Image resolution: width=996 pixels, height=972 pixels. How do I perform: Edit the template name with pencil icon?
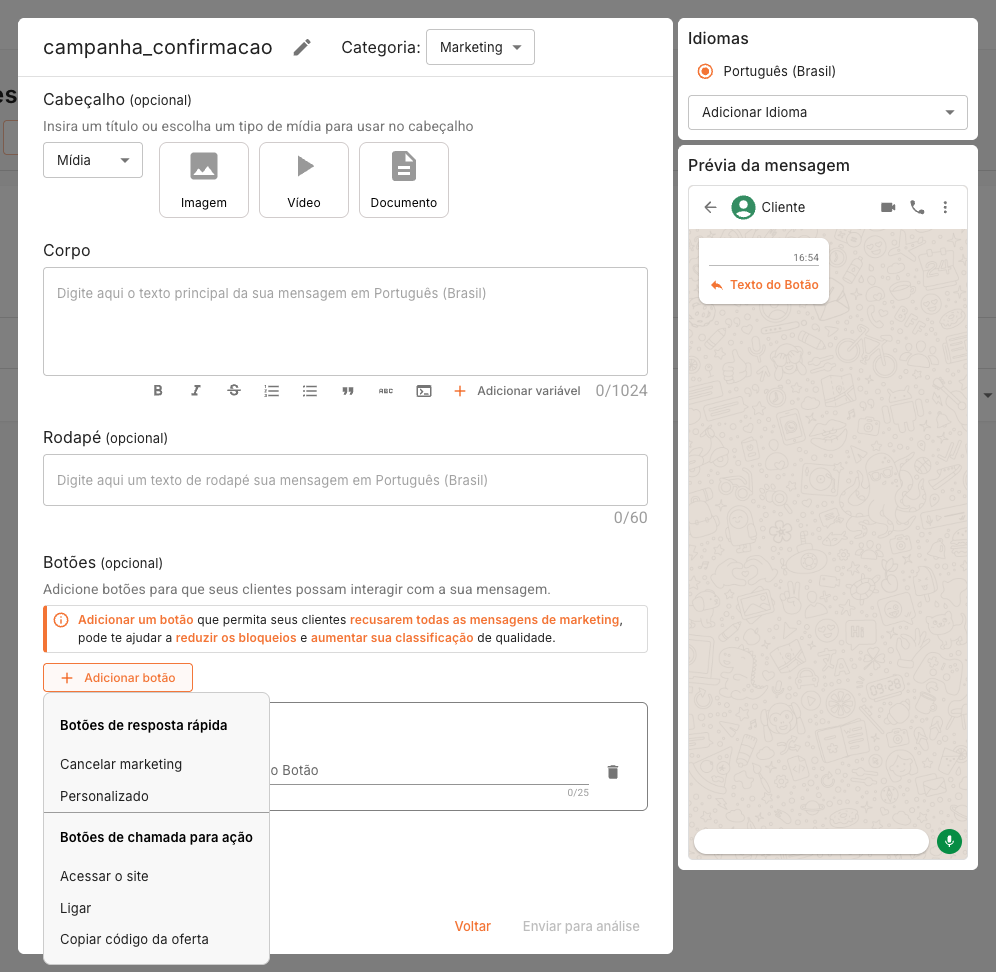click(x=302, y=47)
